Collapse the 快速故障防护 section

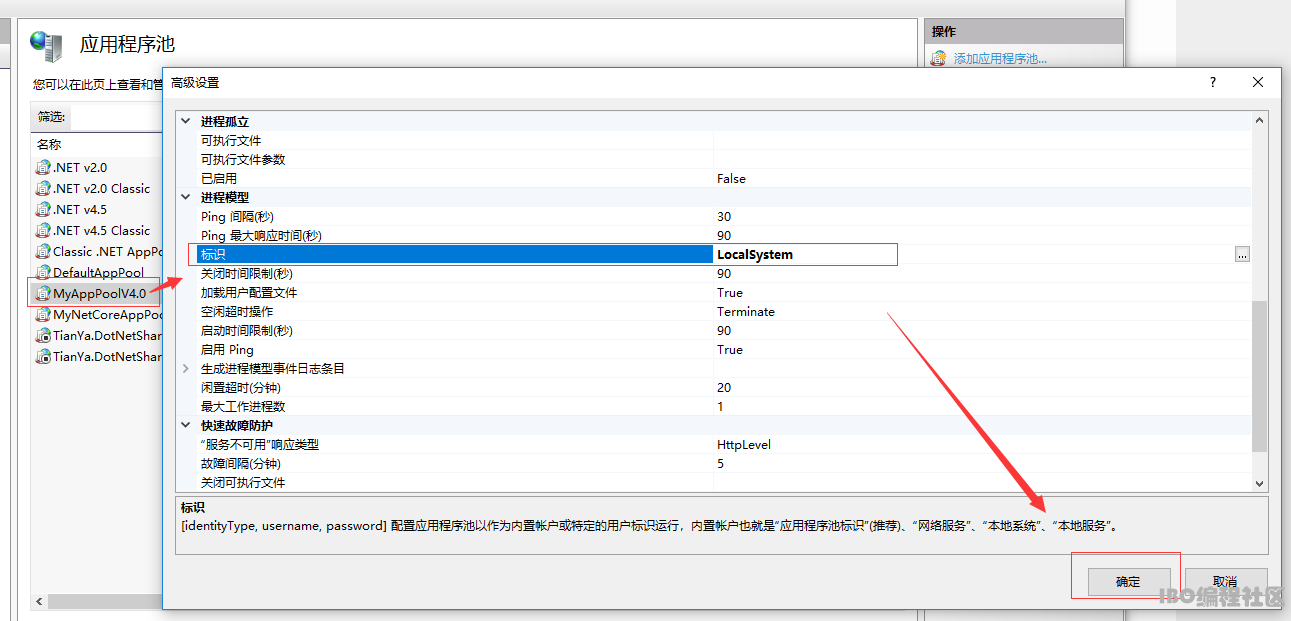pos(185,426)
